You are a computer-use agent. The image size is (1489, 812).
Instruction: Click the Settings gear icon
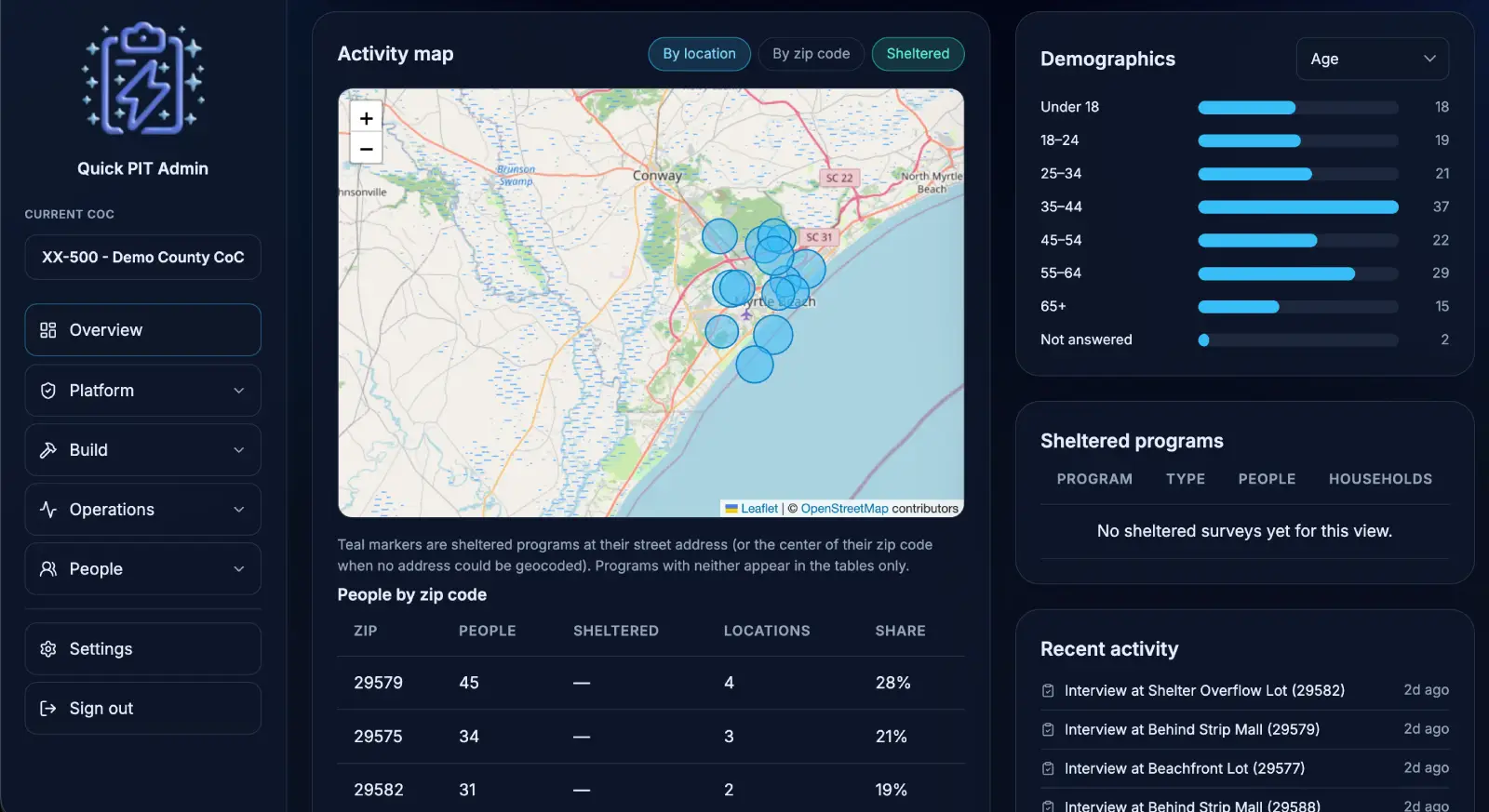pos(48,649)
